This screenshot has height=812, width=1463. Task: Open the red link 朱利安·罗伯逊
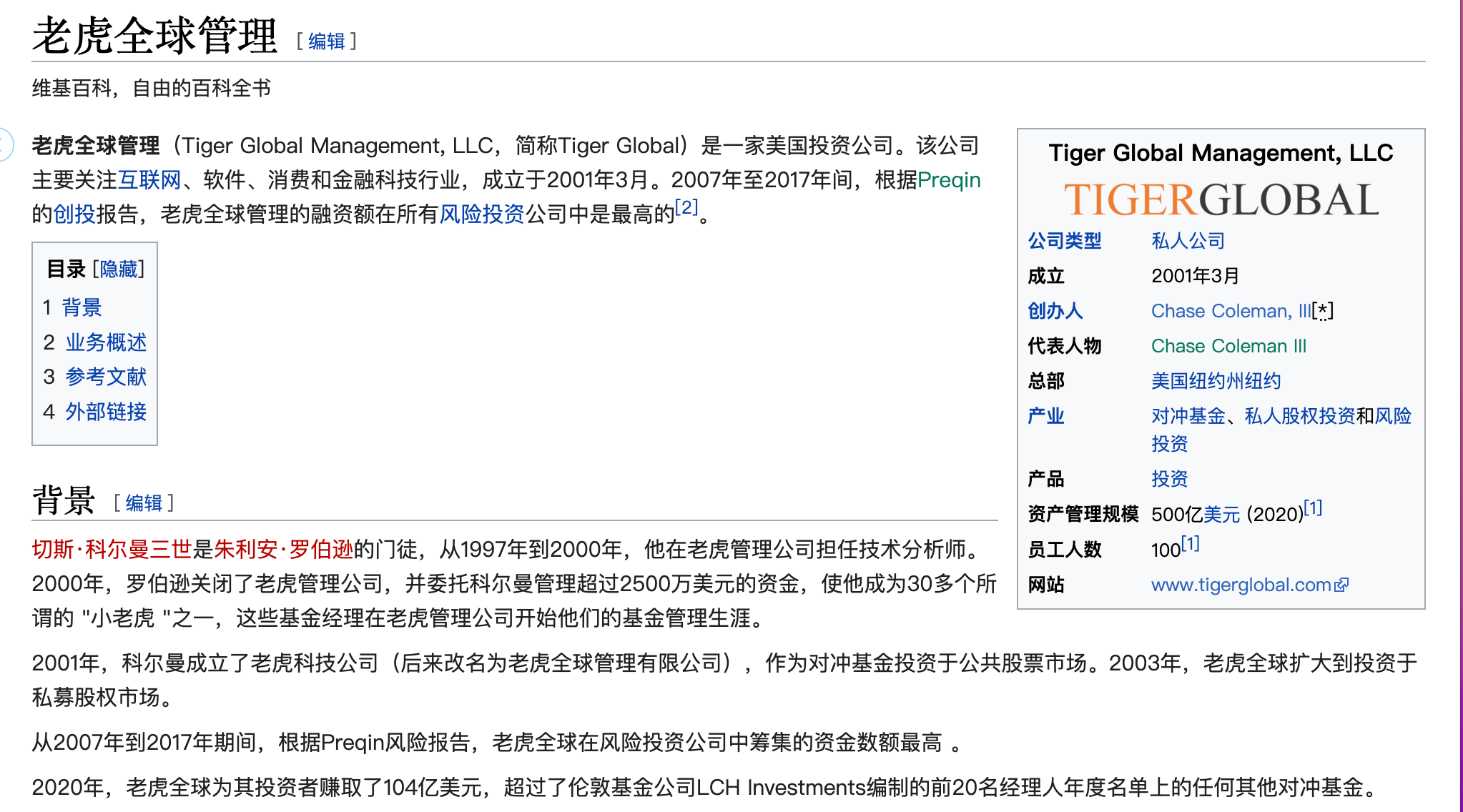[283, 549]
